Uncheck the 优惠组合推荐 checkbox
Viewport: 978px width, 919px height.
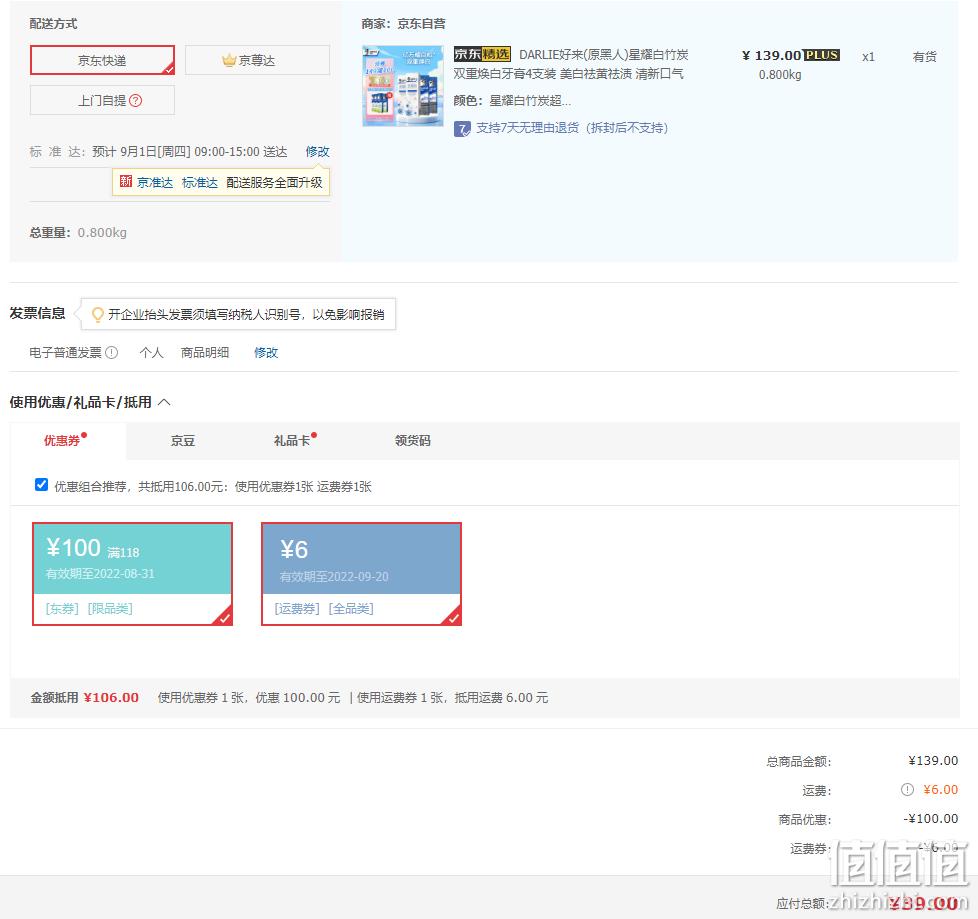42,485
